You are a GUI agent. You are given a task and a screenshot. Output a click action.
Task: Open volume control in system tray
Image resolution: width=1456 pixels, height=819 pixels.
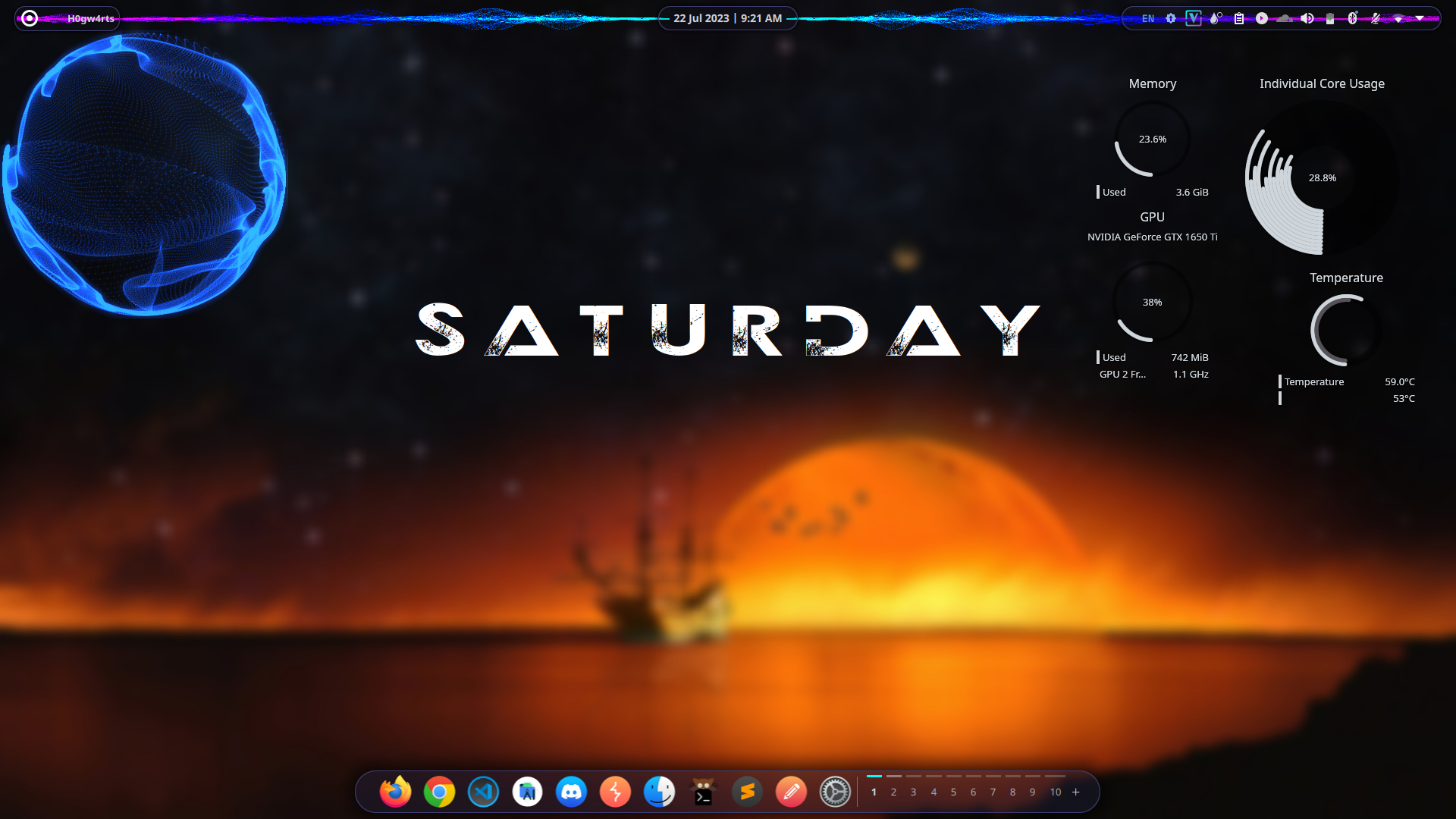(1307, 18)
